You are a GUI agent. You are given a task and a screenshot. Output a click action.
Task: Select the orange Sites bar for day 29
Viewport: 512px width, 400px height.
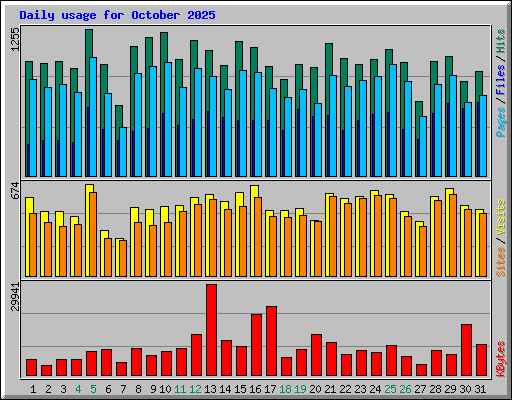[x=453, y=235]
